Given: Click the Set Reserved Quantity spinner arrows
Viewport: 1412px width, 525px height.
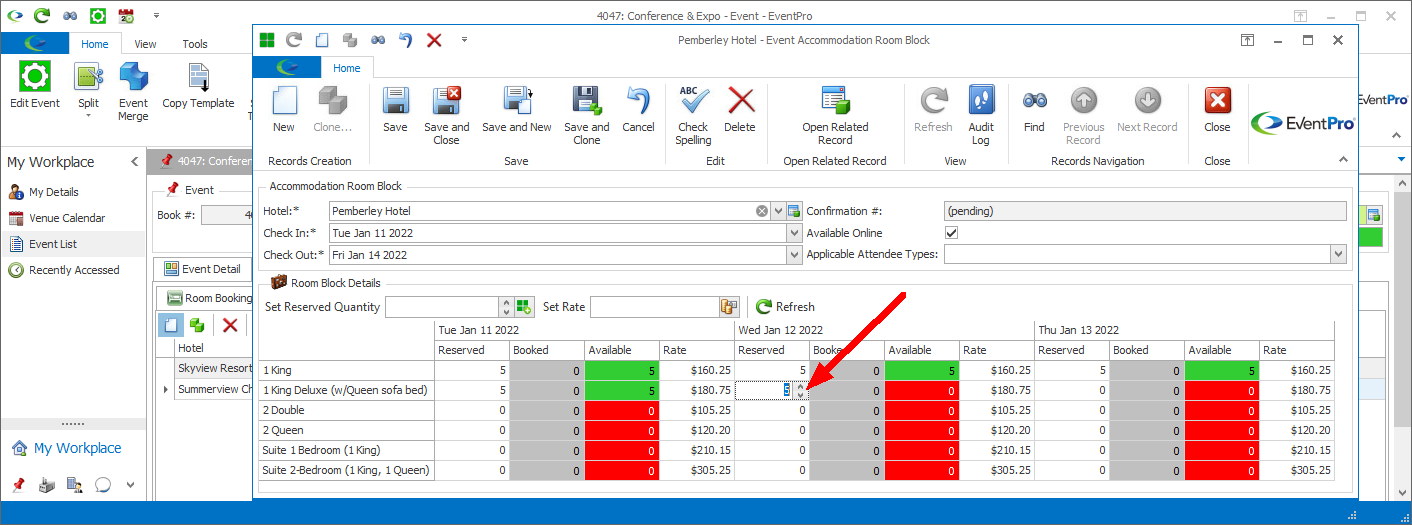Looking at the screenshot, I should tap(506, 307).
